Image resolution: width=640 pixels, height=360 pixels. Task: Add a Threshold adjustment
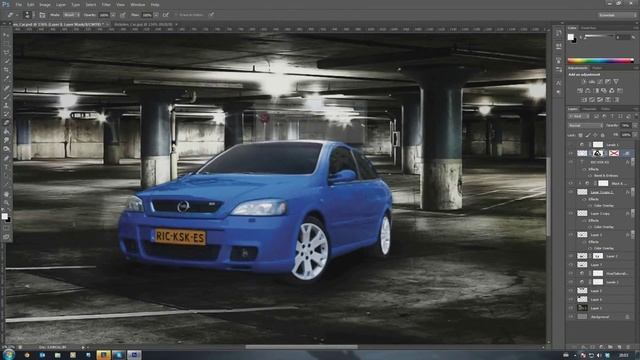[600, 100]
